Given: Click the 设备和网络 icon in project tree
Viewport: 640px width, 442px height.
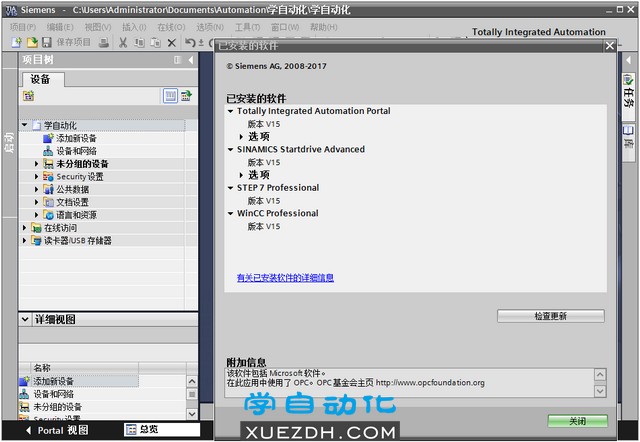Looking at the screenshot, I should (48, 151).
